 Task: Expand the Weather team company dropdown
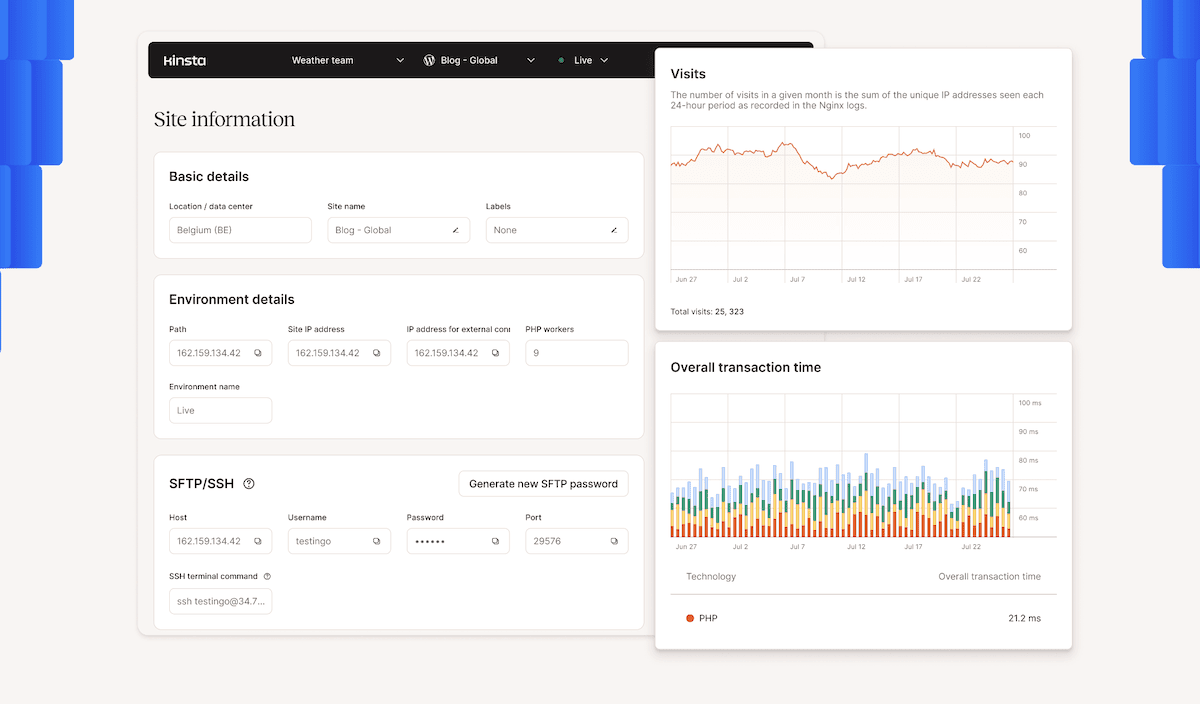click(x=400, y=60)
